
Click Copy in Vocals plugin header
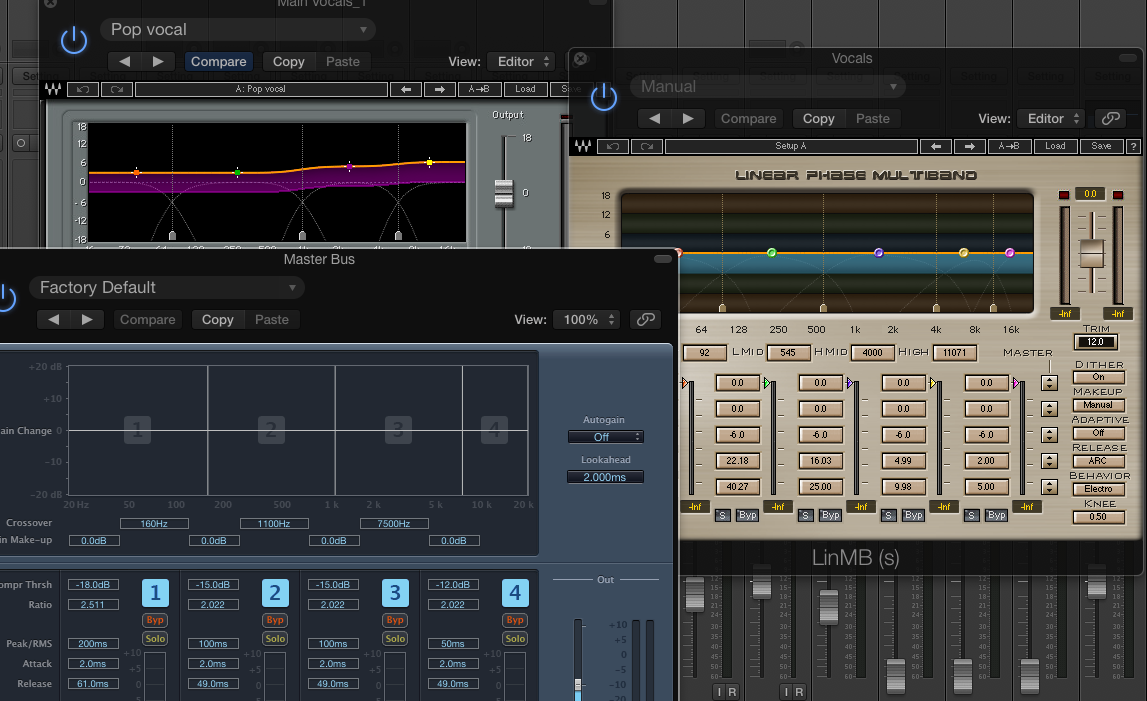[x=818, y=118]
